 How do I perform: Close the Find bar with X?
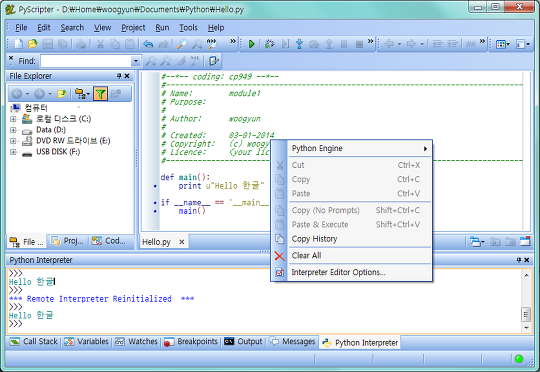coord(11,58)
